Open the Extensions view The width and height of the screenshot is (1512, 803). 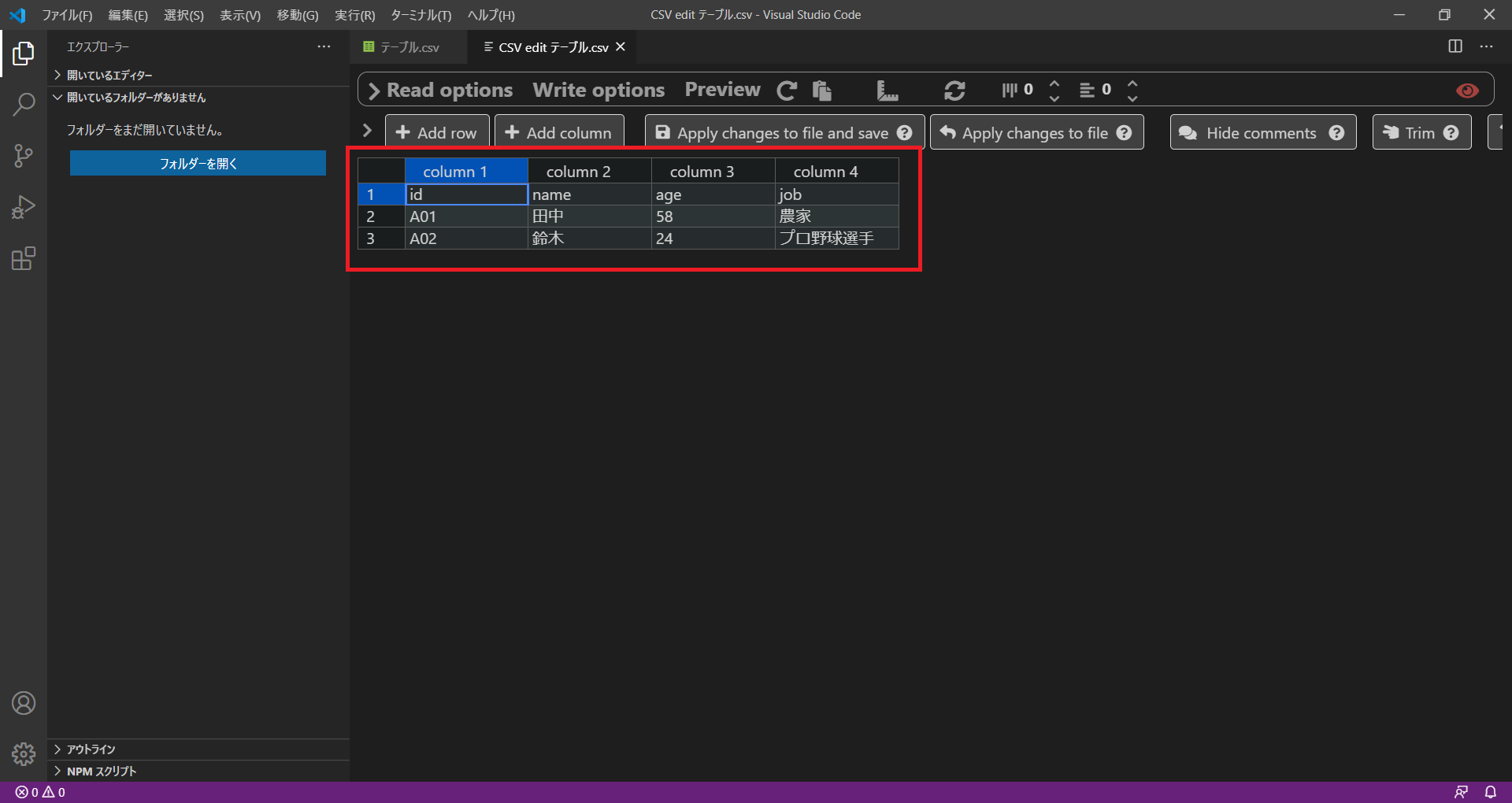(24, 259)
